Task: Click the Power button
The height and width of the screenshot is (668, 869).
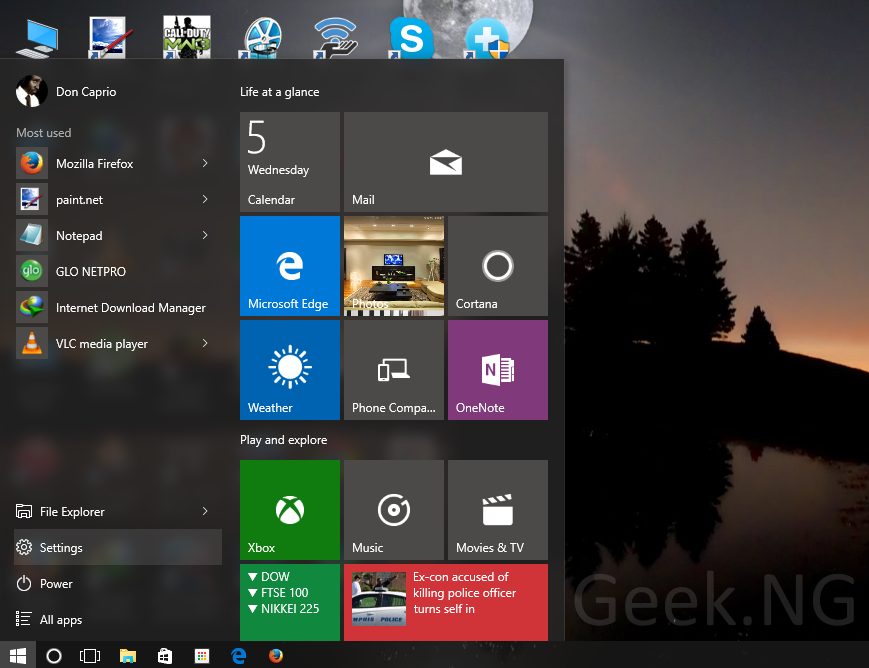Action: [117, 584]
